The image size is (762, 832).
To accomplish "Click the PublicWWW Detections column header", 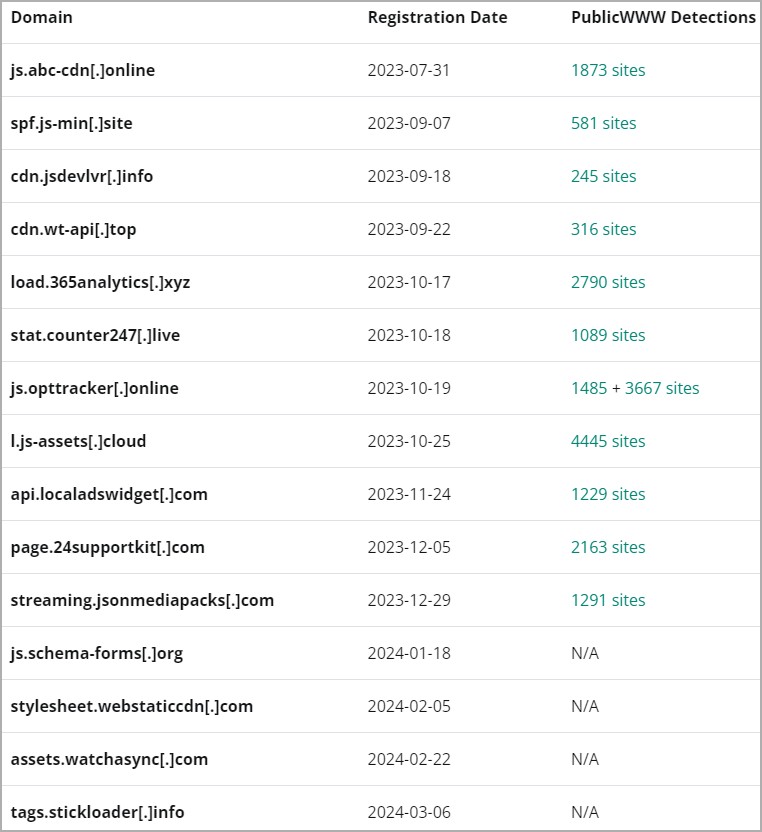I will tap(663, 17).
